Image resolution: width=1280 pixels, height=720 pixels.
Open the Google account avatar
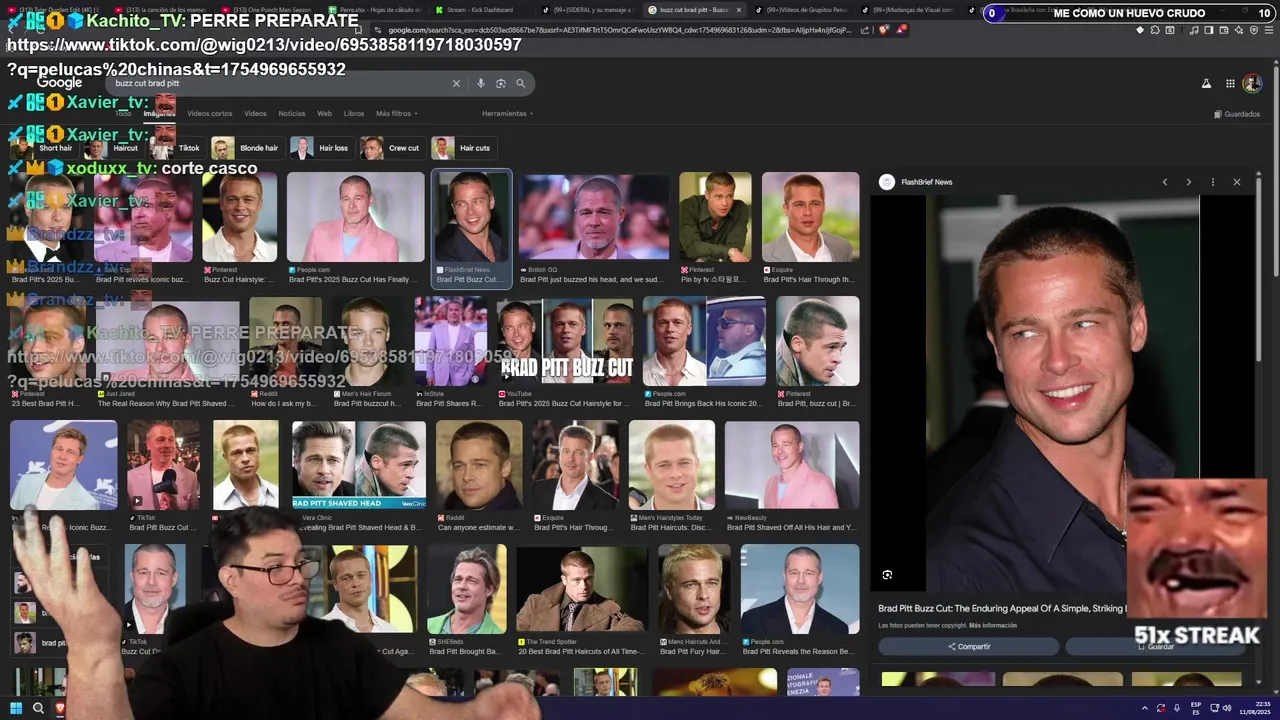coord(1252,84)
